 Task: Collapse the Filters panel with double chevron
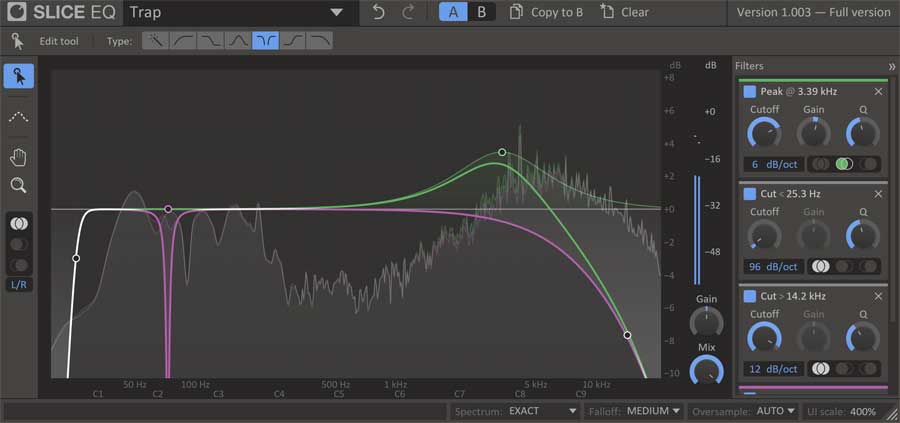tap(891, 67)
